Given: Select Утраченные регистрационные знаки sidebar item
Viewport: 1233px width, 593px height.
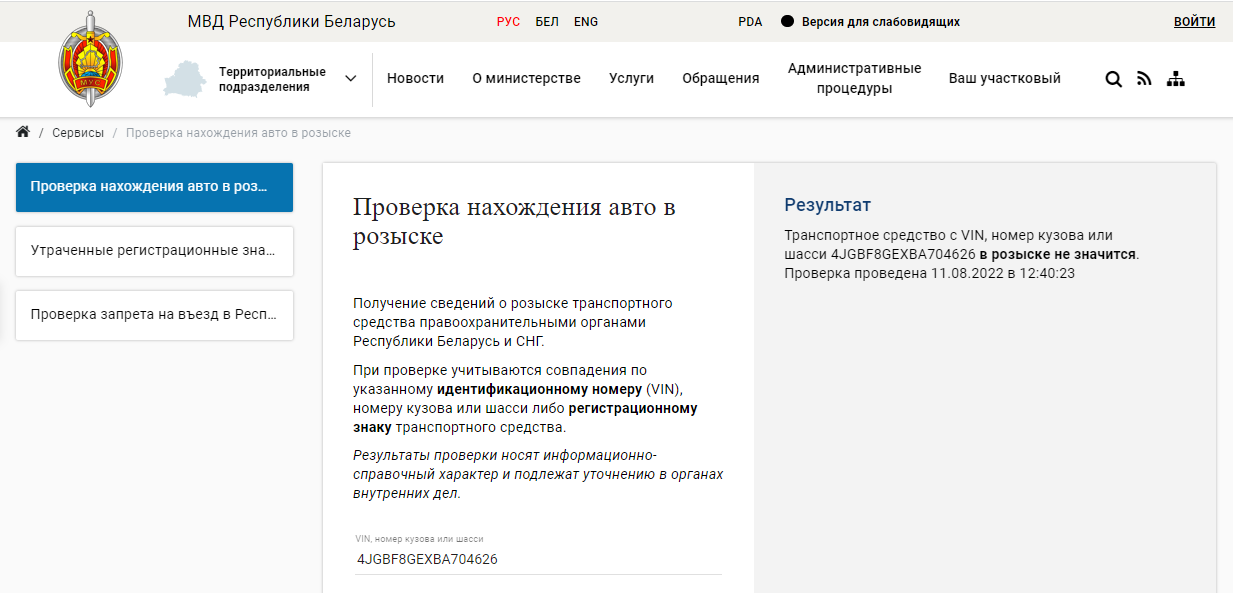Looking at the screenshot, I should [x=154, y=251].
